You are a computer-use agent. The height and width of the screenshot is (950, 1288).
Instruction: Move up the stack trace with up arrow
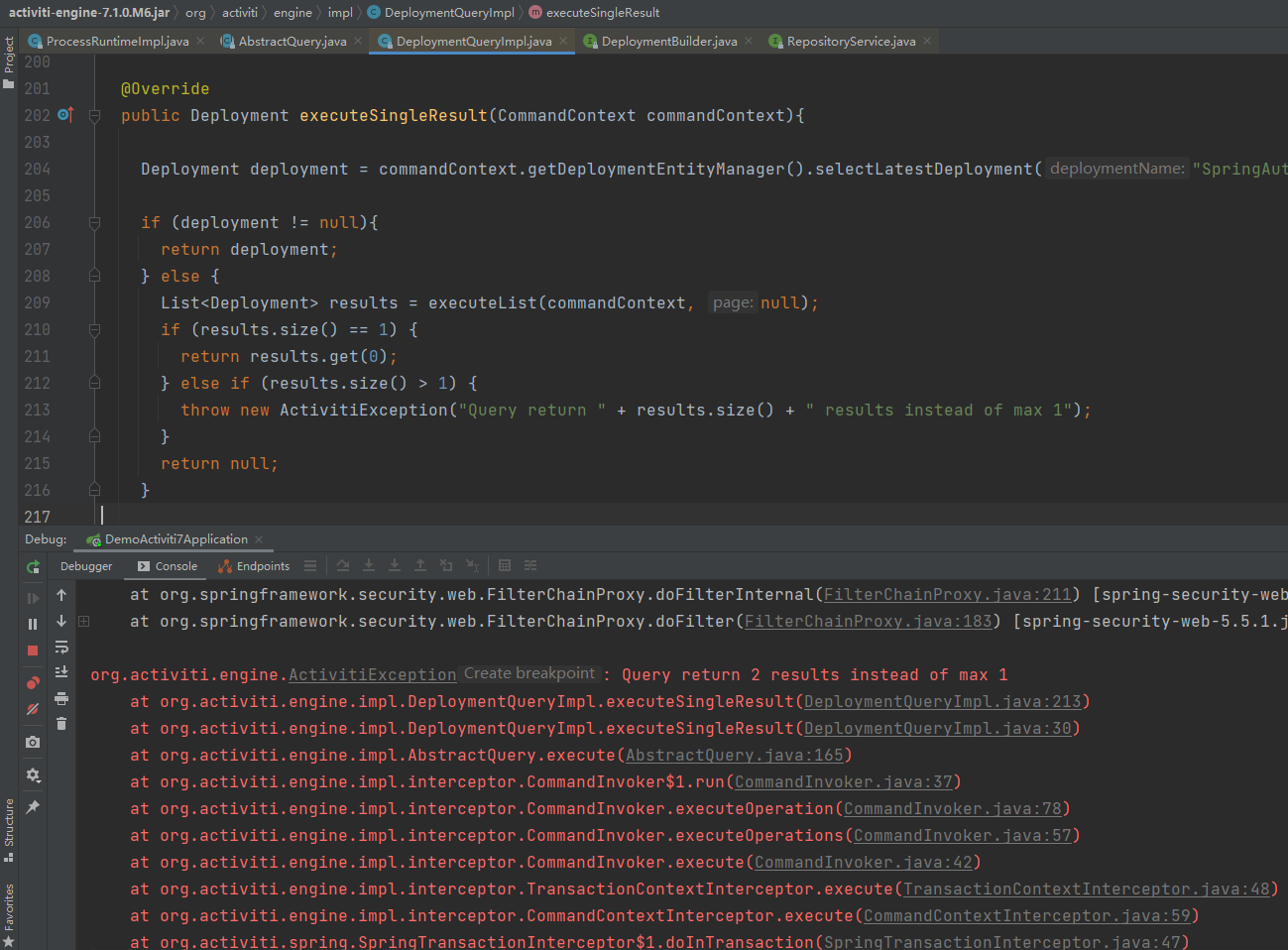tap(61, 595)
